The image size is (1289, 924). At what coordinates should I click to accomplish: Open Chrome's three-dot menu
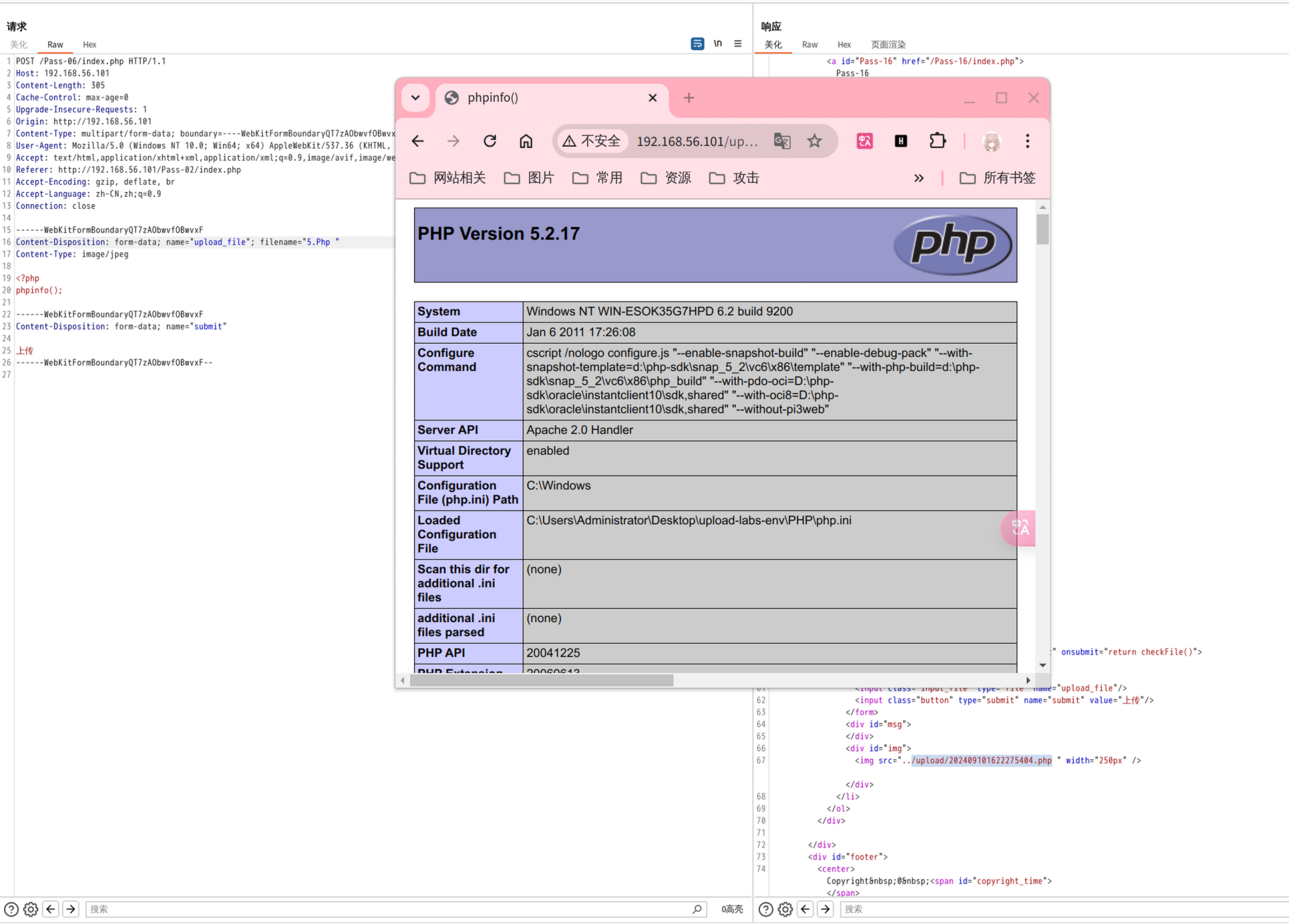(1027, 141)
